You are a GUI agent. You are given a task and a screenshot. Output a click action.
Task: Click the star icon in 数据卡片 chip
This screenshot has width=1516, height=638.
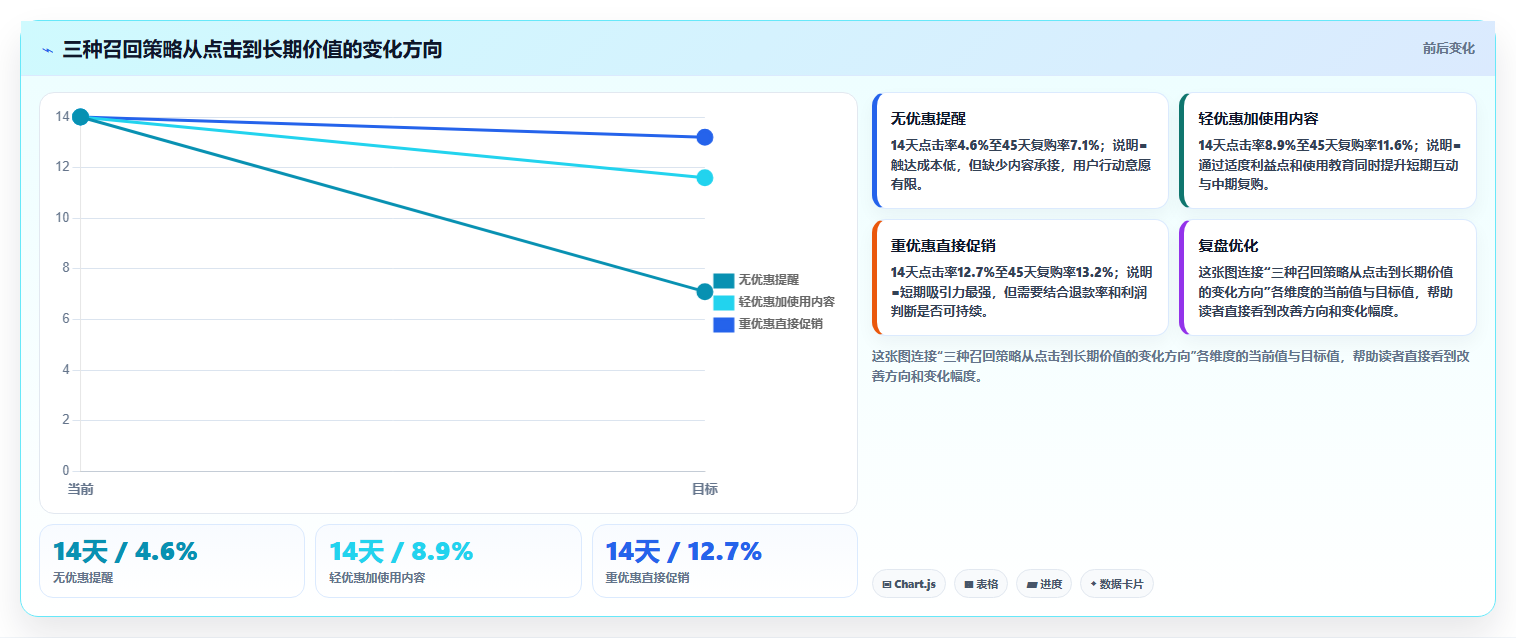click(x=1093, y=584)
